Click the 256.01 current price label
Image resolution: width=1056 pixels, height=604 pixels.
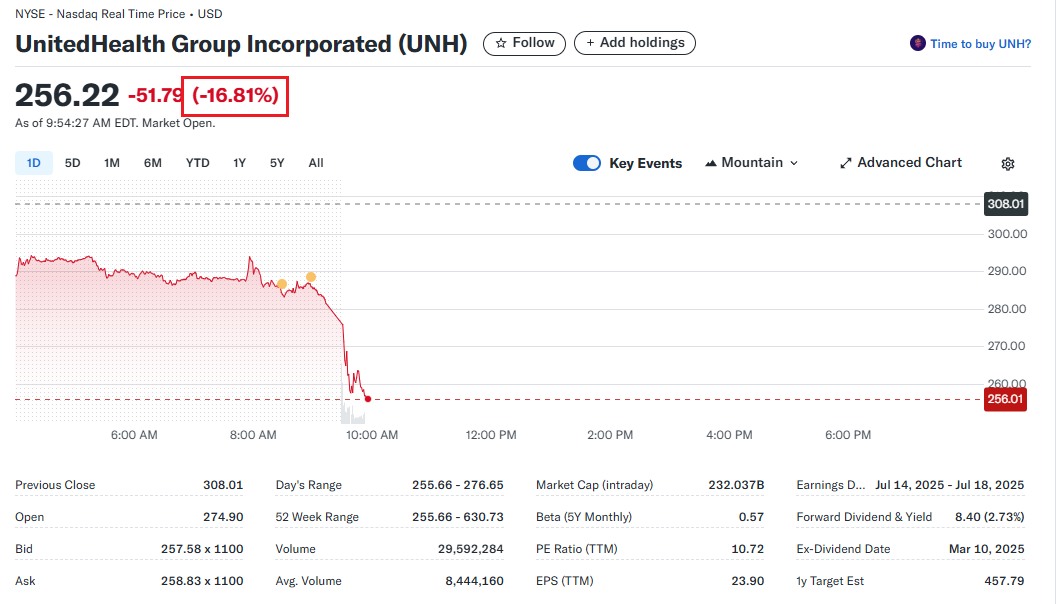[x=1005, y=400]
